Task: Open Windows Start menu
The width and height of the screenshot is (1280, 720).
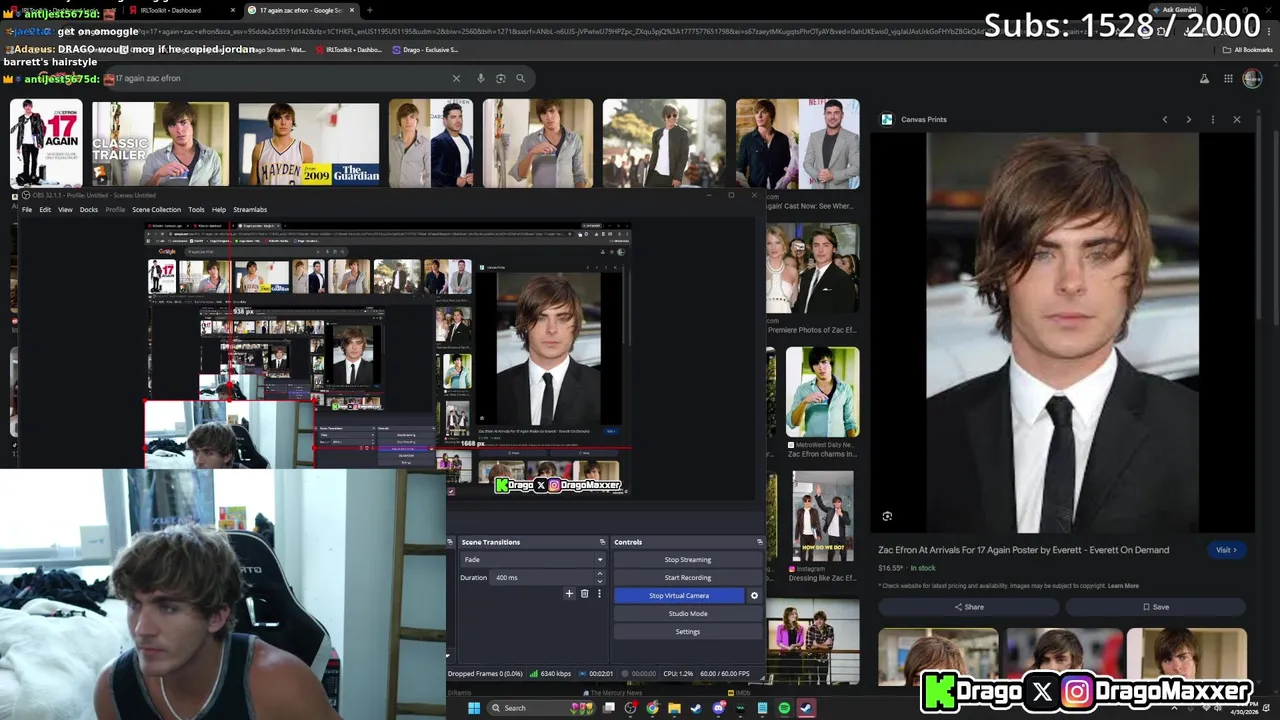Action: pos(474,708)
